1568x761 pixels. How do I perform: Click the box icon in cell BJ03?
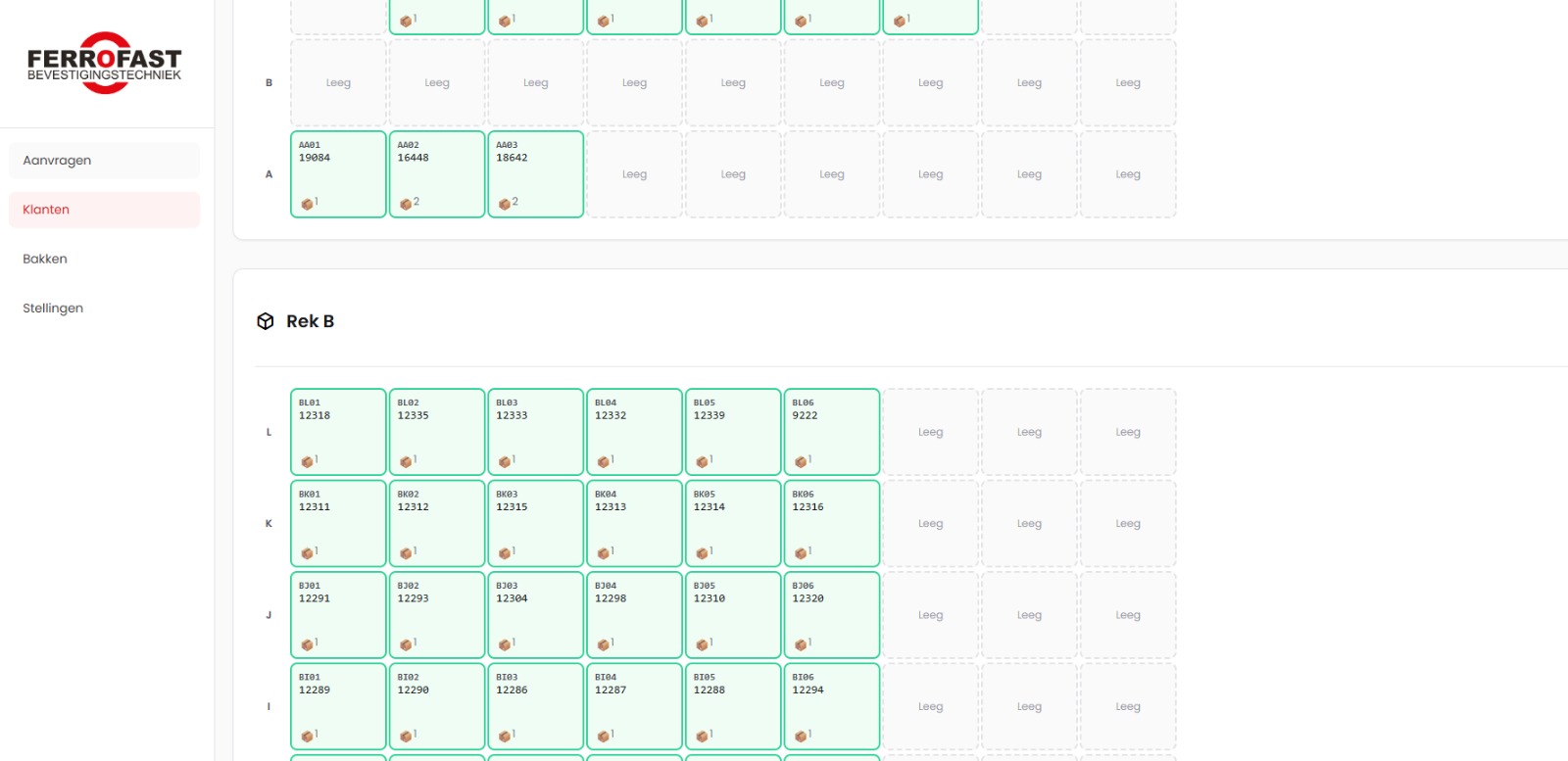[x=504, y=644]
